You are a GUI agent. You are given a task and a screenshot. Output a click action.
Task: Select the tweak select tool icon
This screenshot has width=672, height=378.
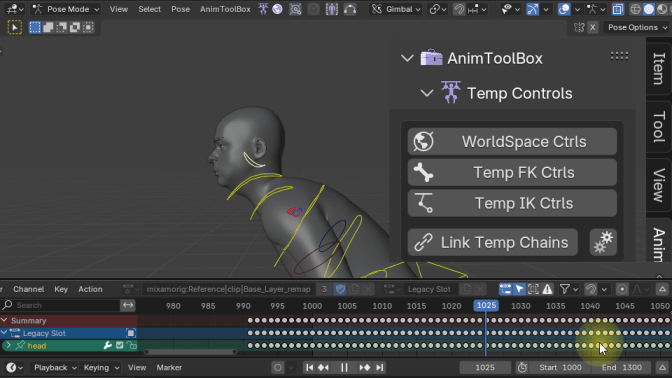14,27
